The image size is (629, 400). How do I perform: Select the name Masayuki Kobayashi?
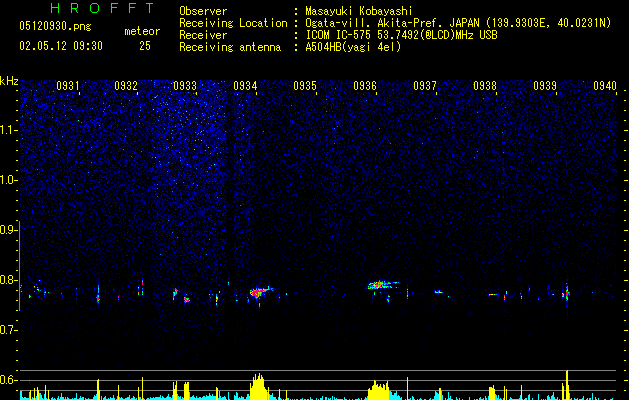click(359, 11)
